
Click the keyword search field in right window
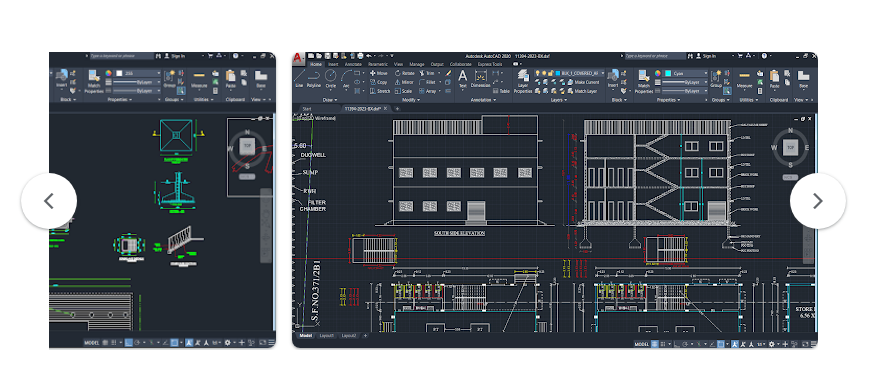coord(655,56)
